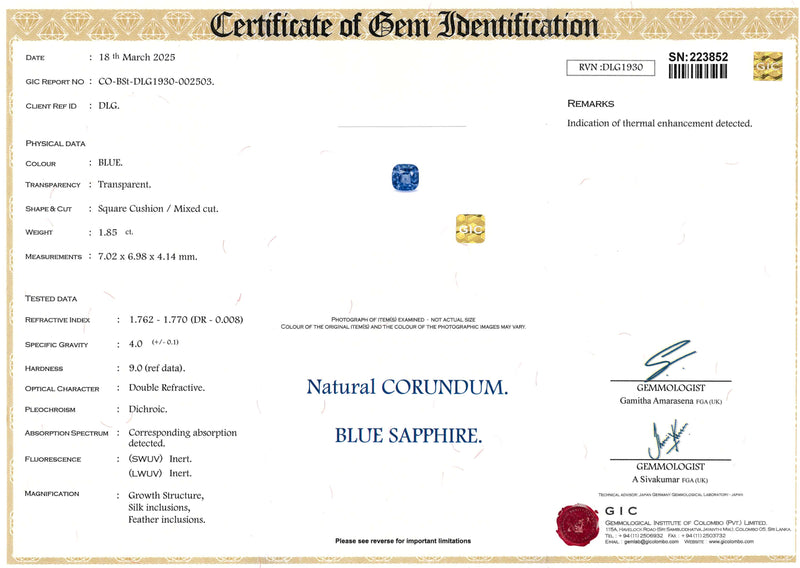The image size is (800, 568).
Task: Click the transparency value Transparent
Action: tap(124, 185)
